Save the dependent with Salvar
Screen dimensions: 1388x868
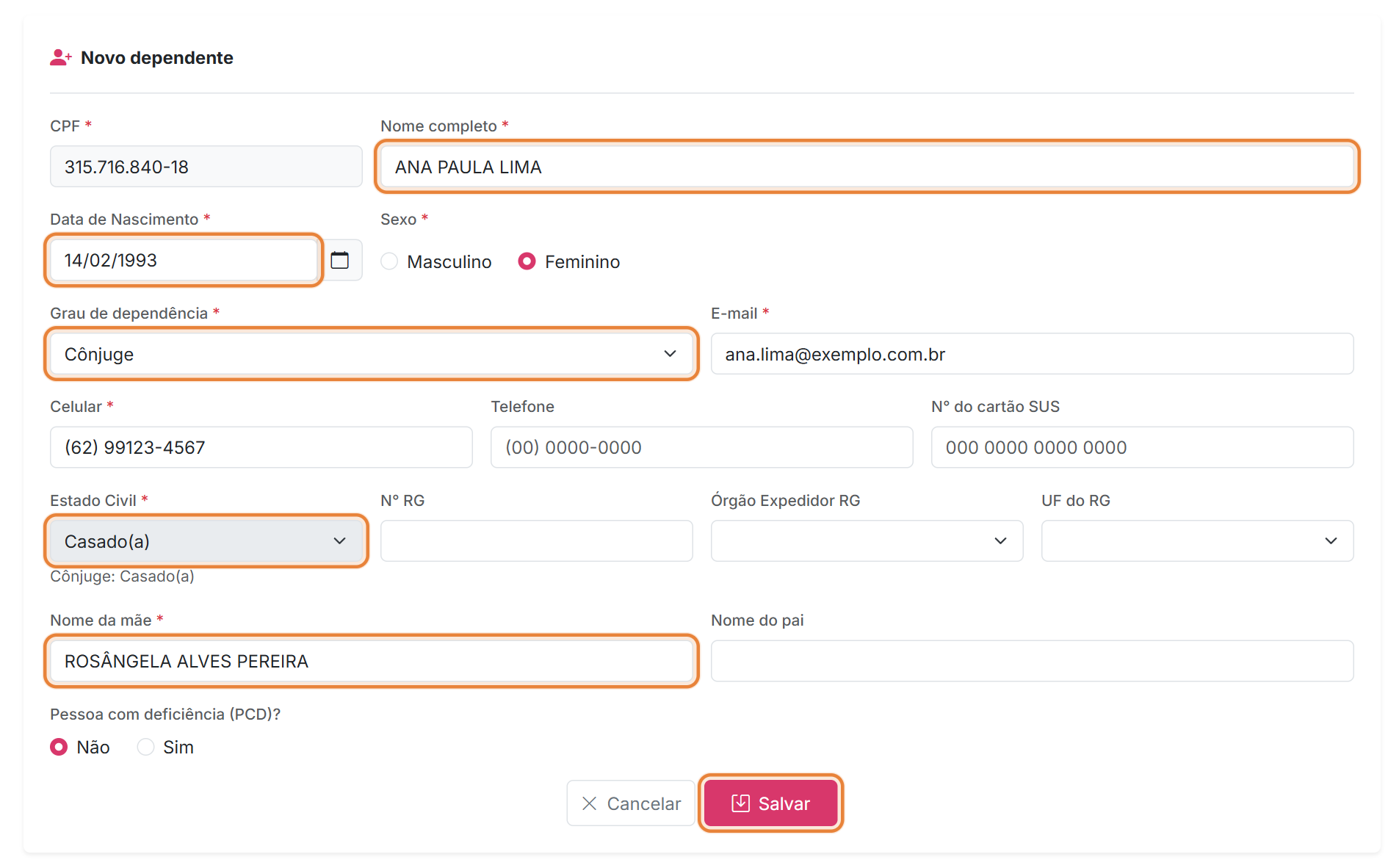[x=770, y=803]
